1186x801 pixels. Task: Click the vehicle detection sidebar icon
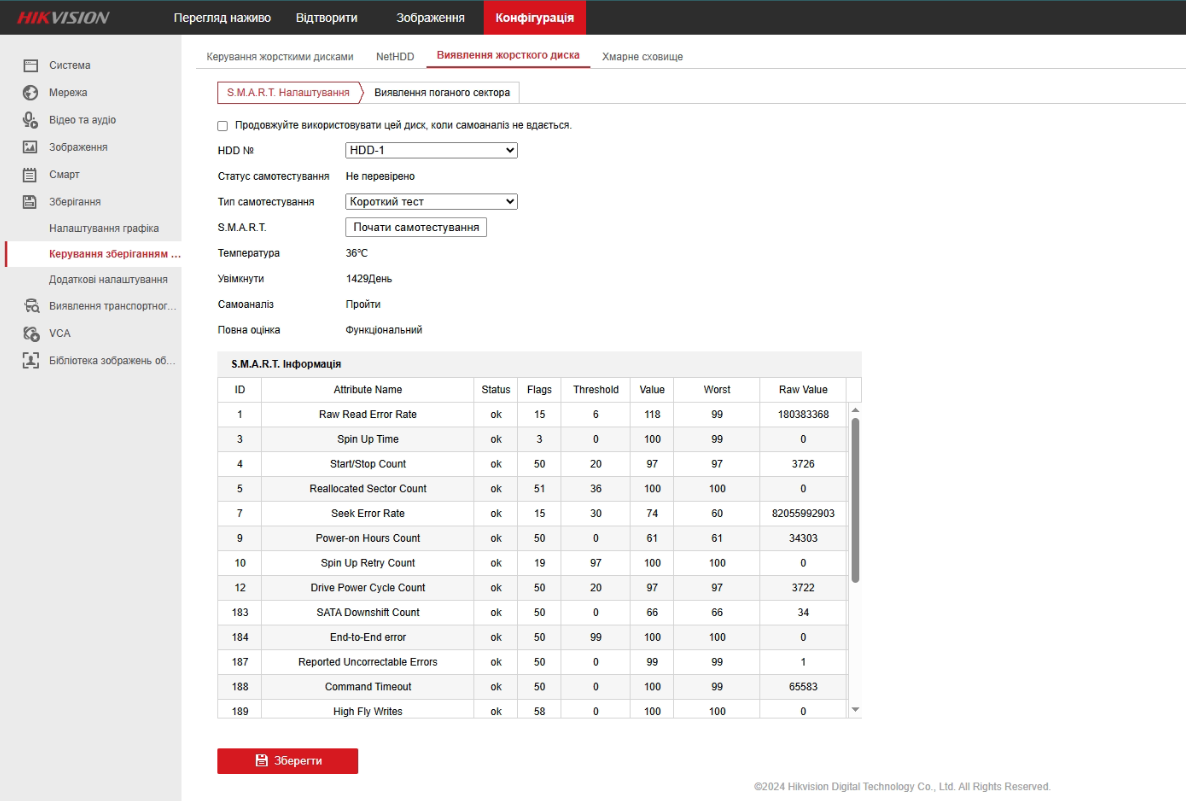tap(30, 306)
